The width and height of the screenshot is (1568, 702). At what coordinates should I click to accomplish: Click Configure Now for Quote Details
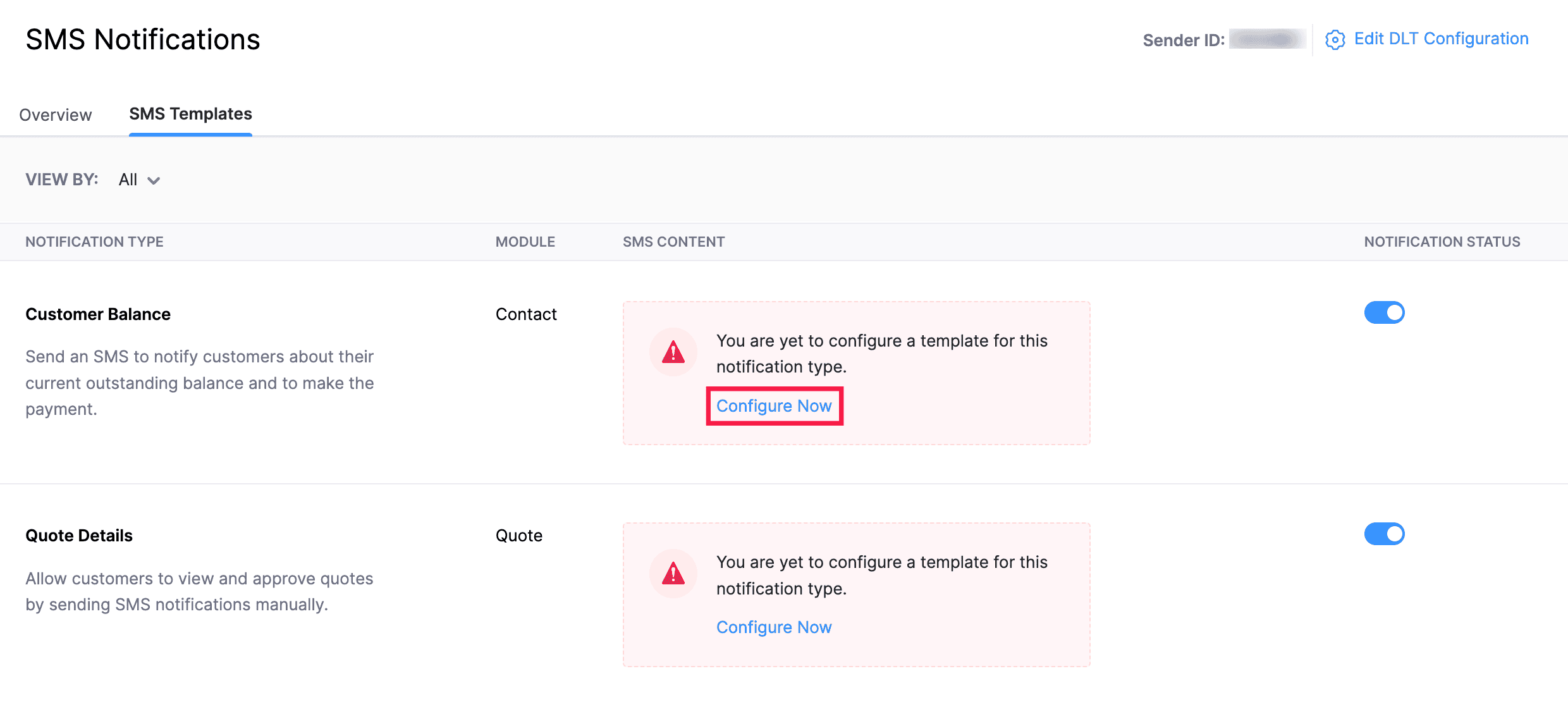(774, 627)
